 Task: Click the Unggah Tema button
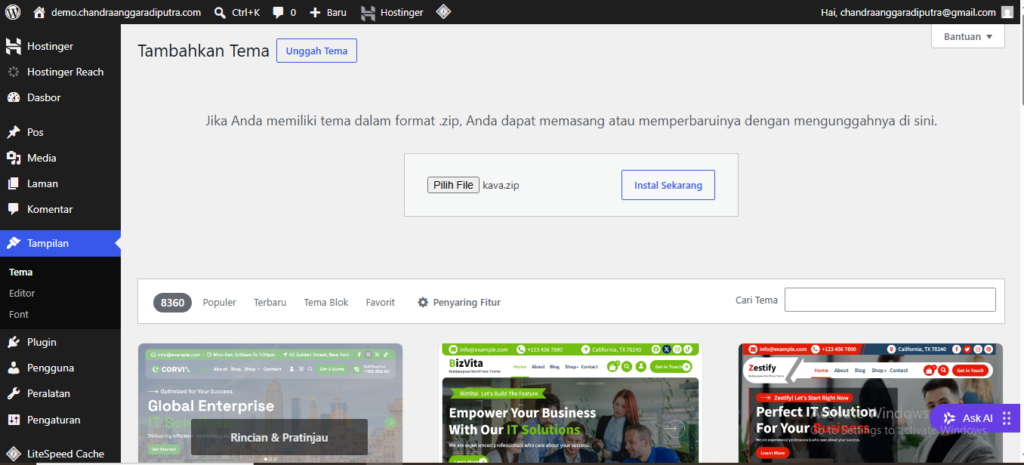pyautogui.click(x=317, y=51)
